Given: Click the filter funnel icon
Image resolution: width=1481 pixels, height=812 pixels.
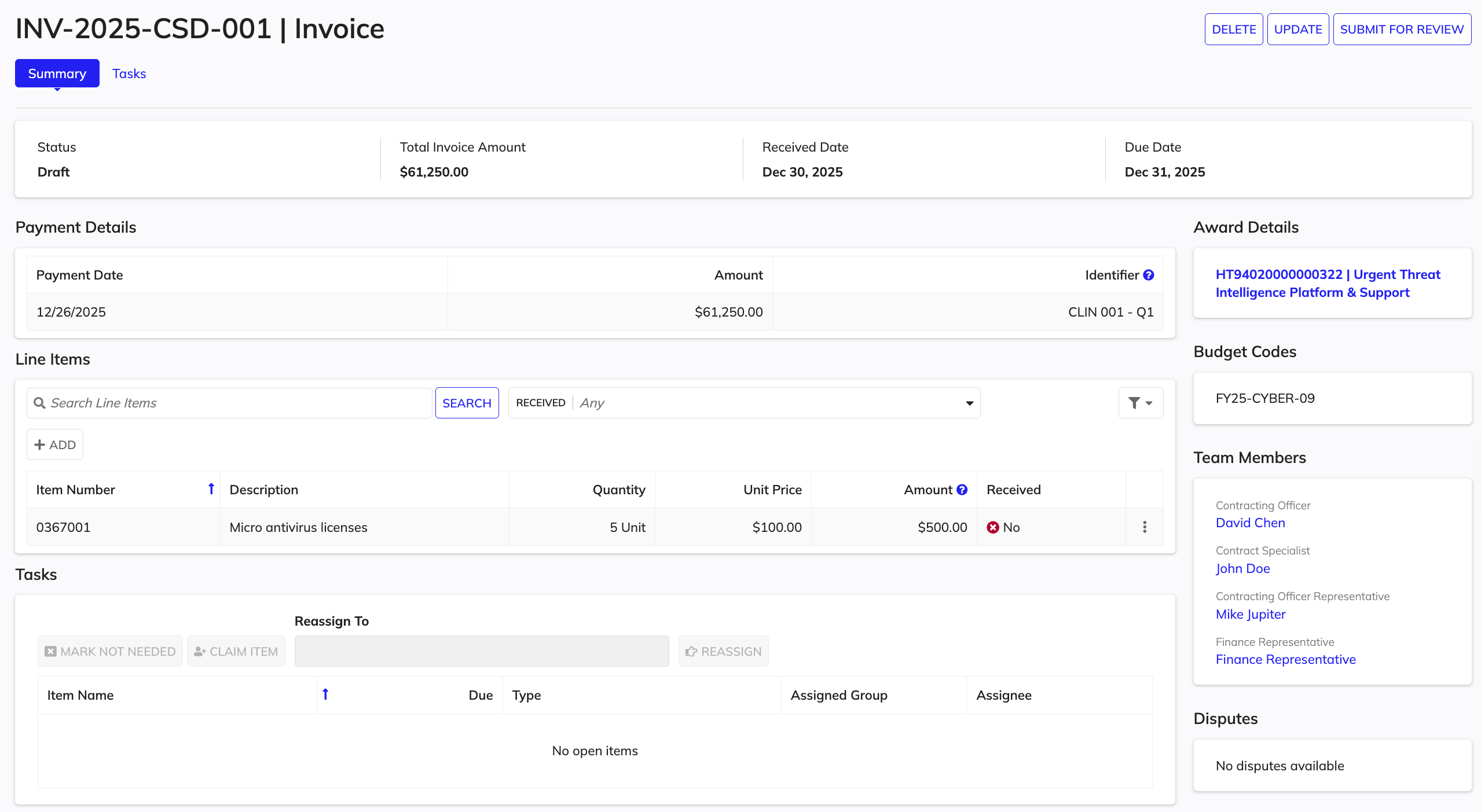Looking at the screenshot, I should tap(1141, 403).
